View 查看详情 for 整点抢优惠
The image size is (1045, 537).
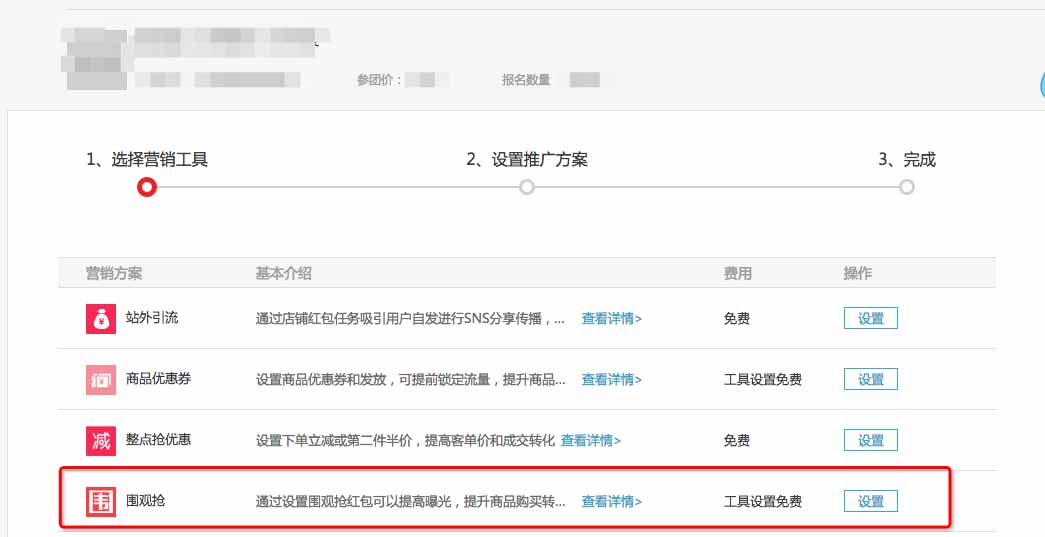point(590,440)
